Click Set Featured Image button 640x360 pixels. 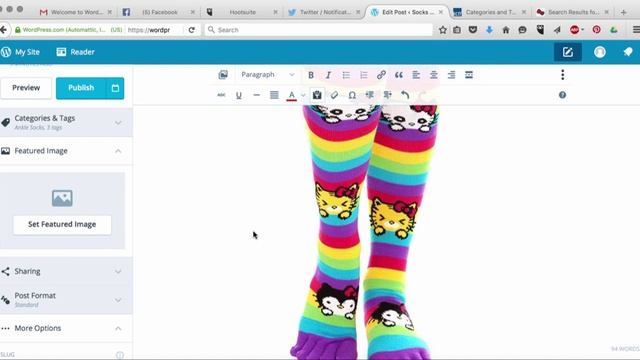[62, 224]
